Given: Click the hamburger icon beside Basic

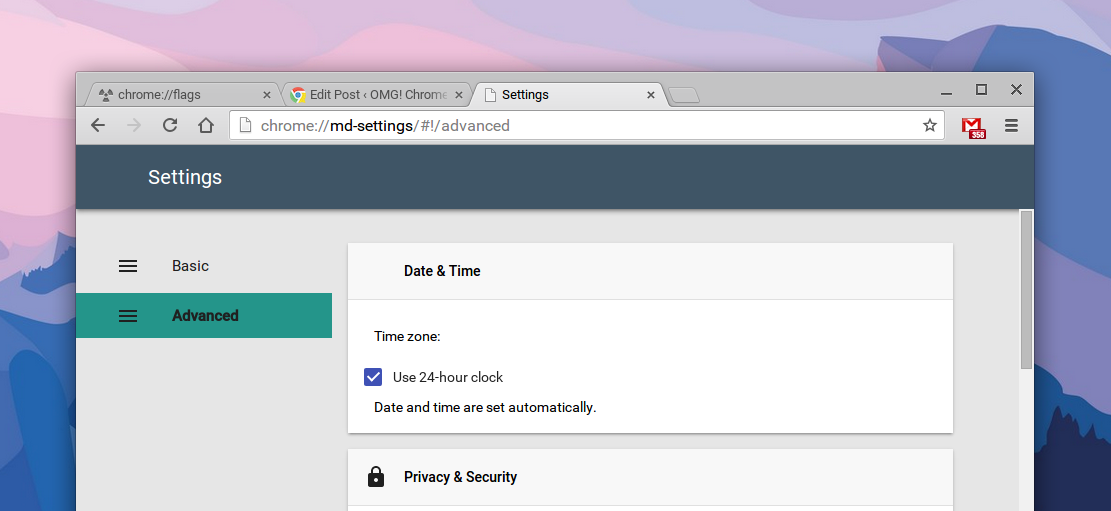Looking at the screenshot, I should (x=128, y=266).
